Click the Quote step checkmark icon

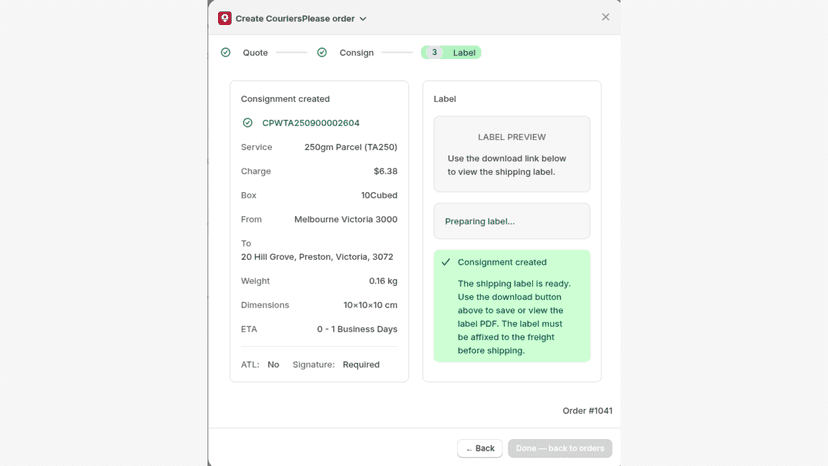225,52
